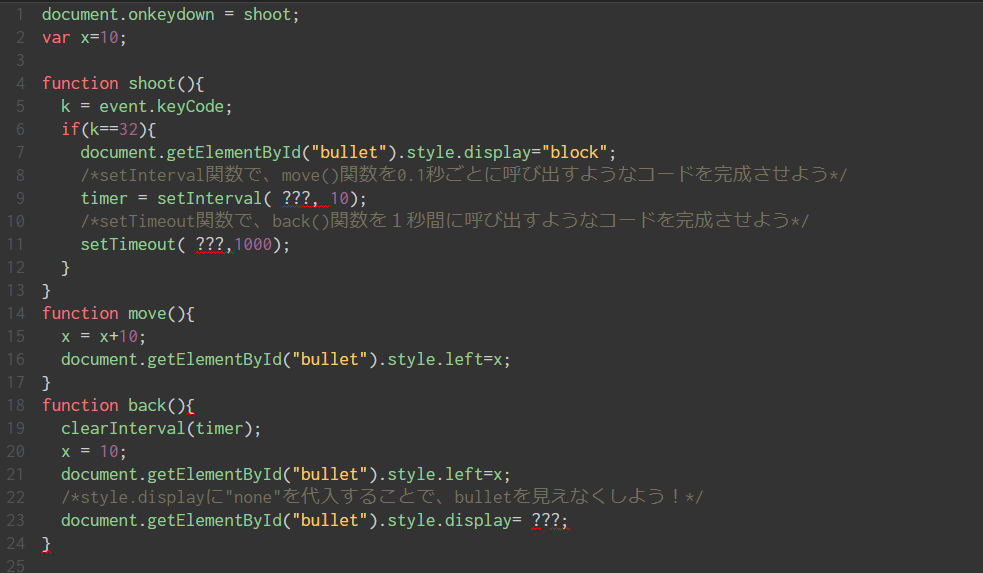
Task: Click line number 14 in the gutter
Action: [18, 313]
